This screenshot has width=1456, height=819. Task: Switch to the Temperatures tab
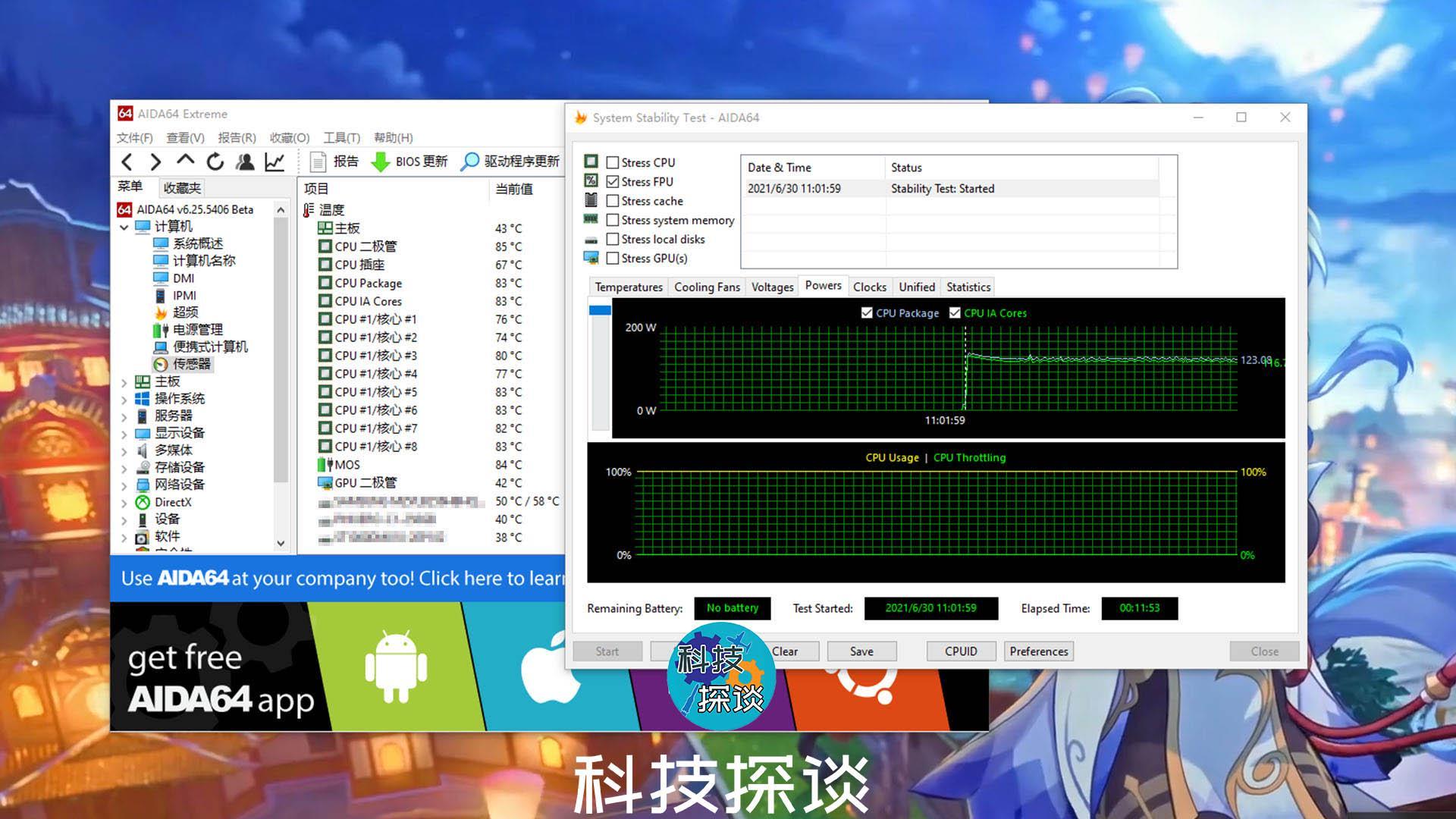pos(629,287)
